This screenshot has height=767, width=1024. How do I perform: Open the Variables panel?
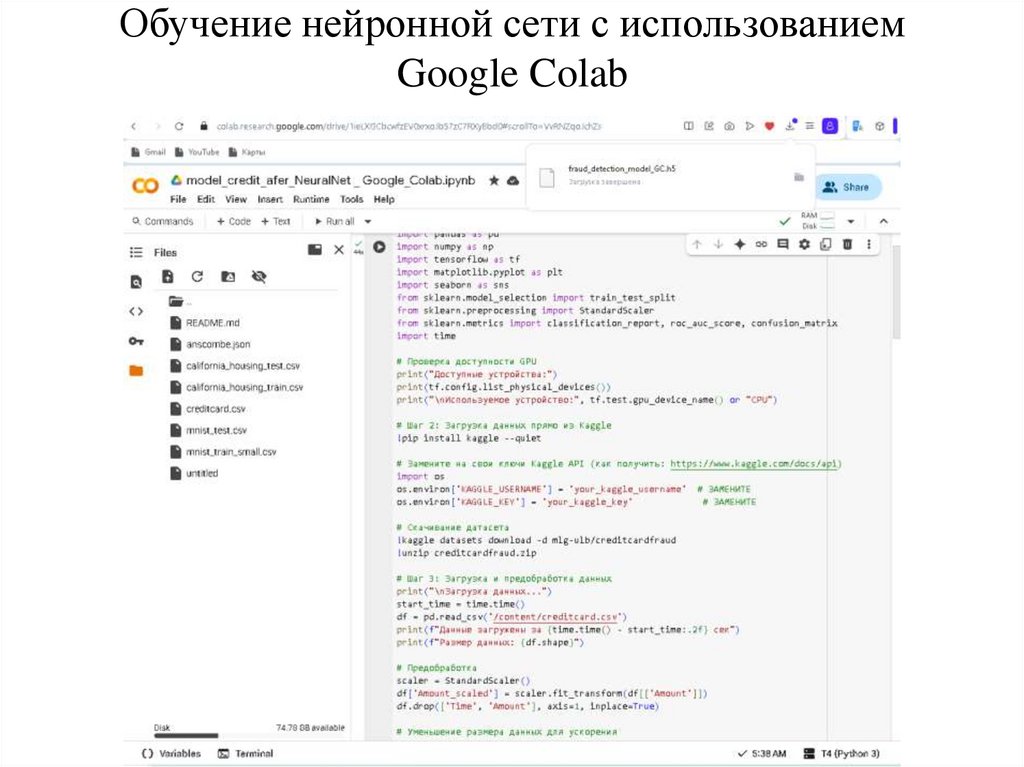(x=171, y=753)
